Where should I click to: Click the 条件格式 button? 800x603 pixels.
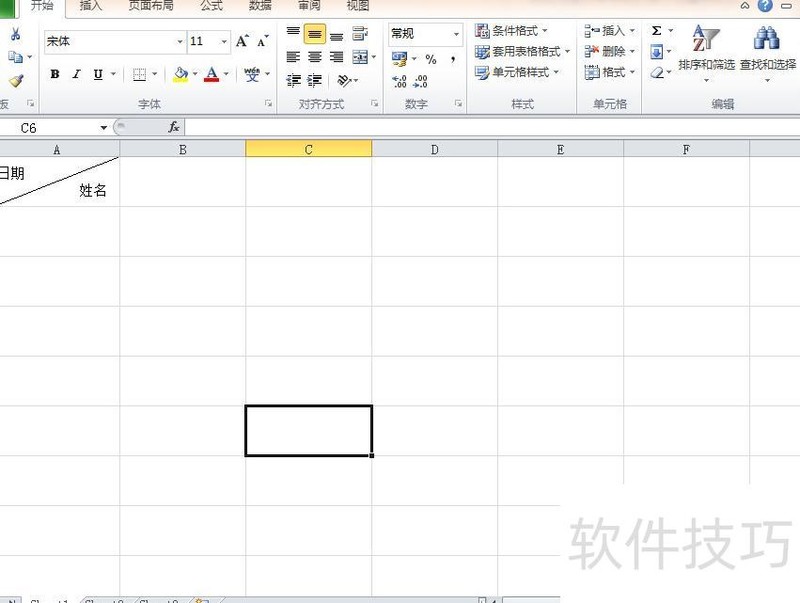(x=511, y=31)
